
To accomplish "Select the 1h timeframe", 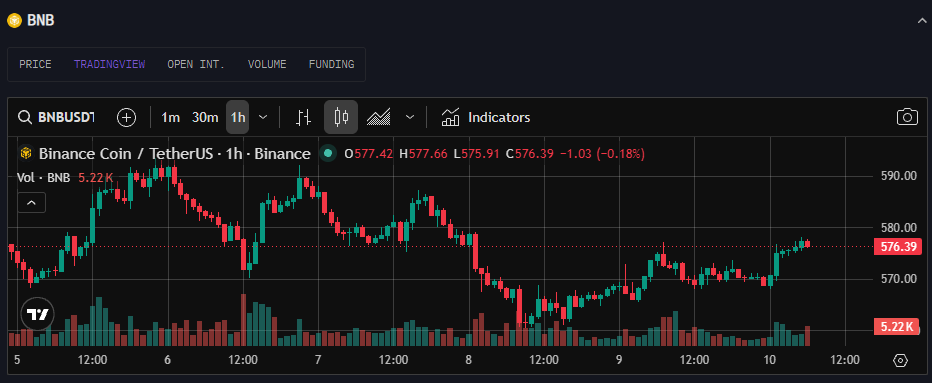I will click(238, 117).
